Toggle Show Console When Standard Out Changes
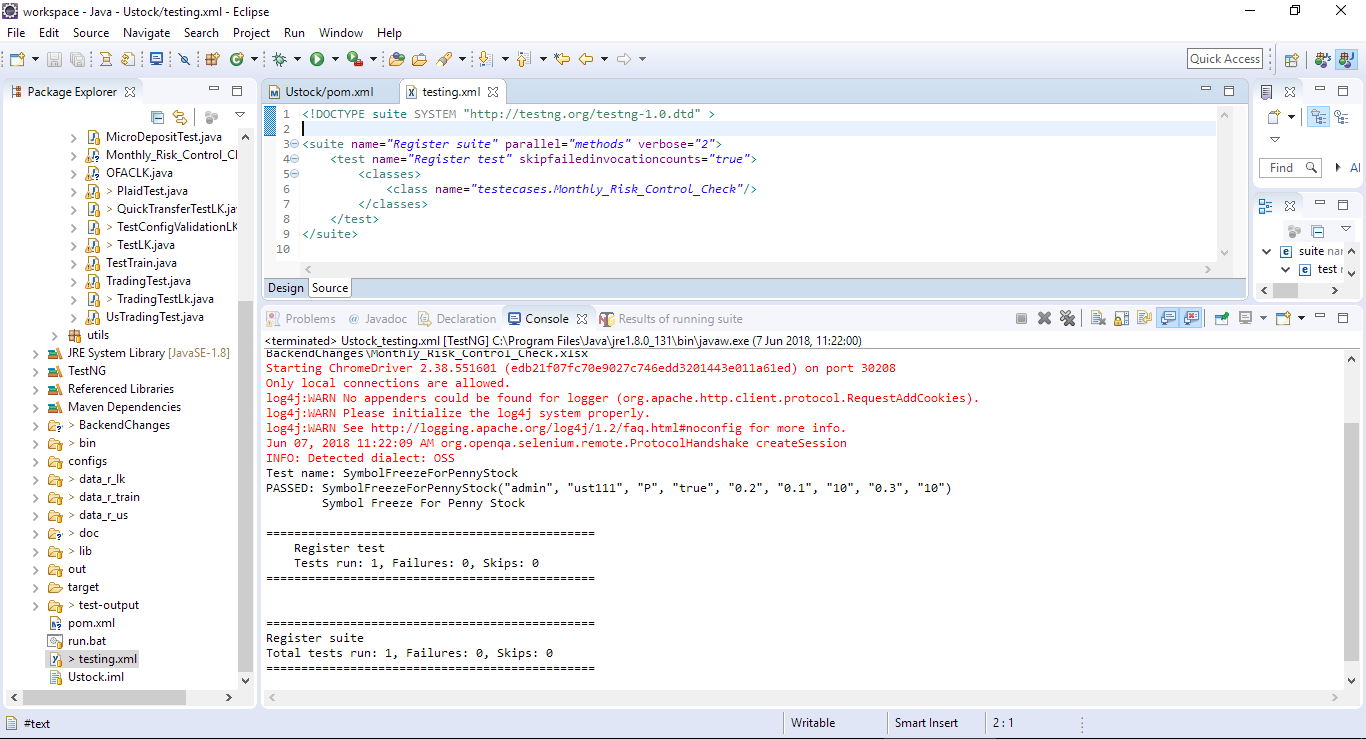This screenshot has width=1366, height=739. tap(1168, 317)
